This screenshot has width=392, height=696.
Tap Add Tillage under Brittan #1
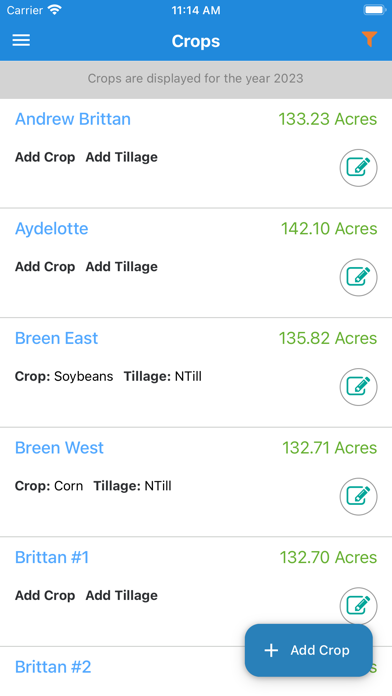(122, 595)
